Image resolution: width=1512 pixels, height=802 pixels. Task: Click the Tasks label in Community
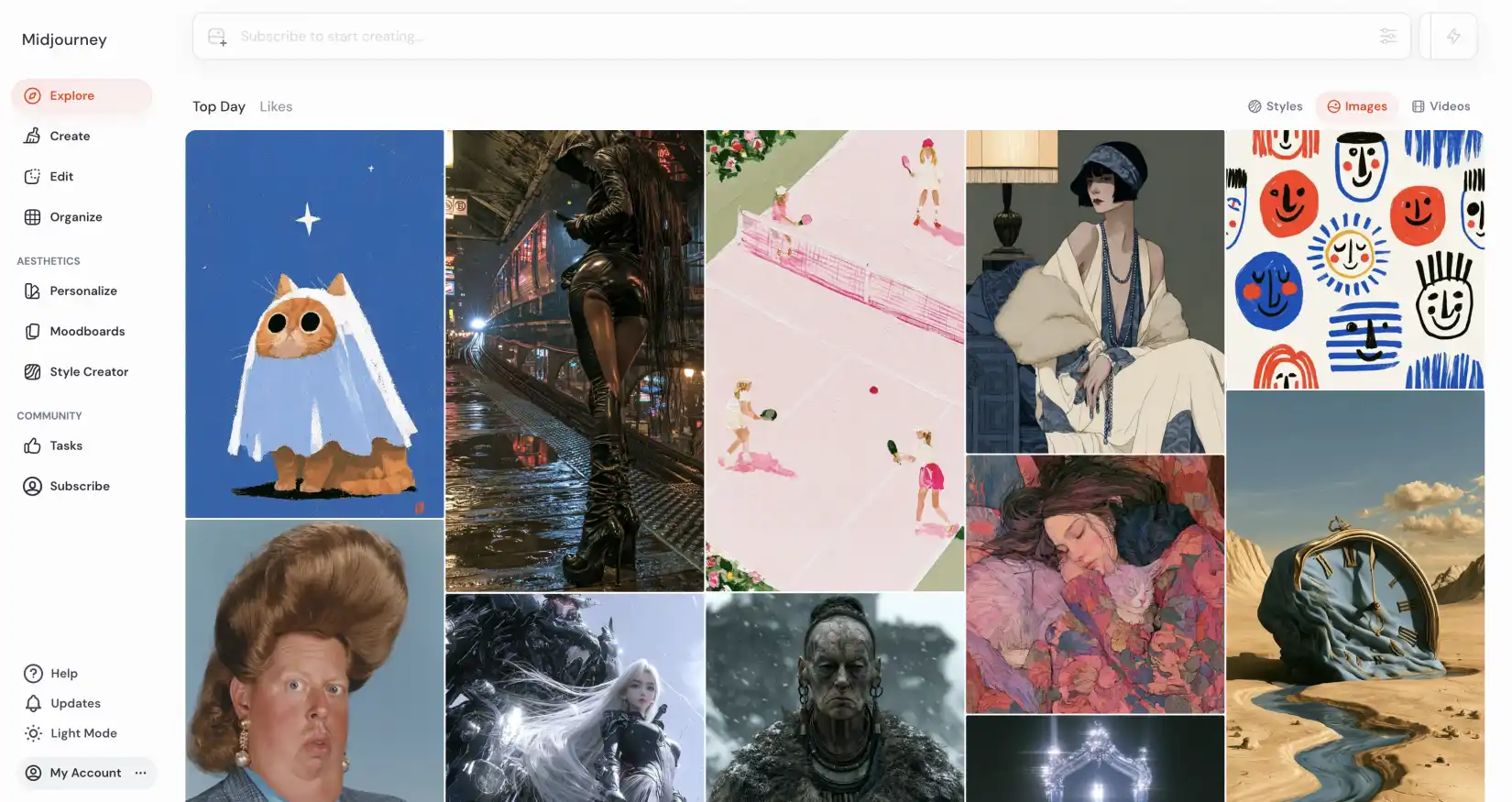pyautogui.click(x=66, y=446)
